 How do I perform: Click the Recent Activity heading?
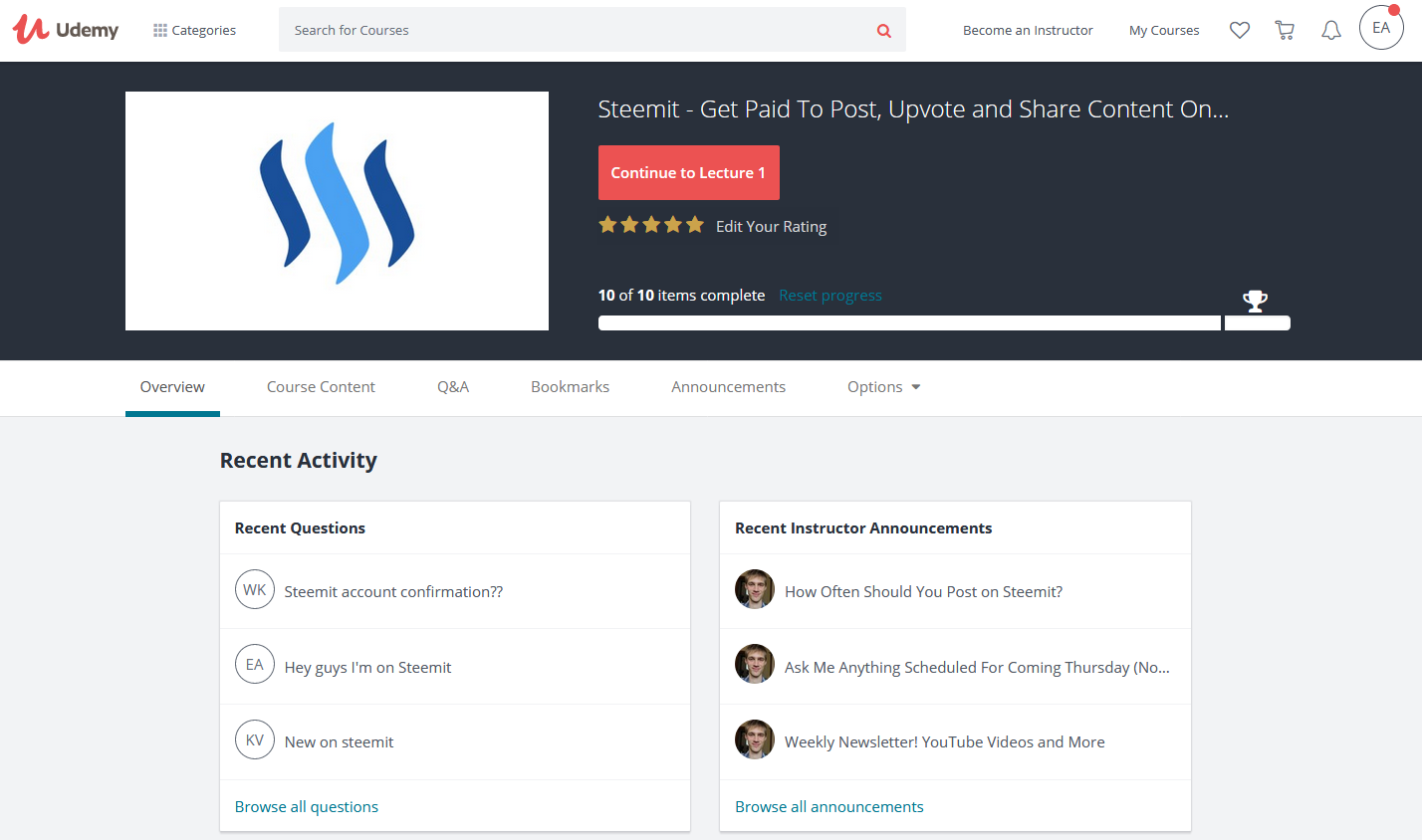299,461
